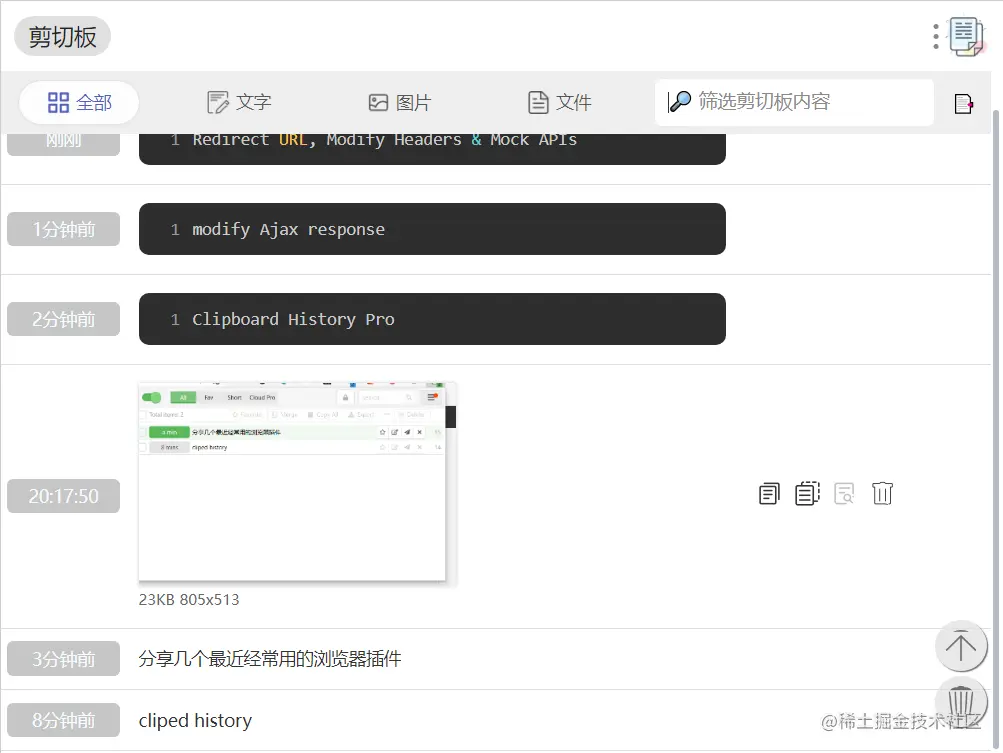1003x753 pixels.
Task: Select the 分享几个最近经常用的浏览器插件 clip
Action: click(270, 658)
